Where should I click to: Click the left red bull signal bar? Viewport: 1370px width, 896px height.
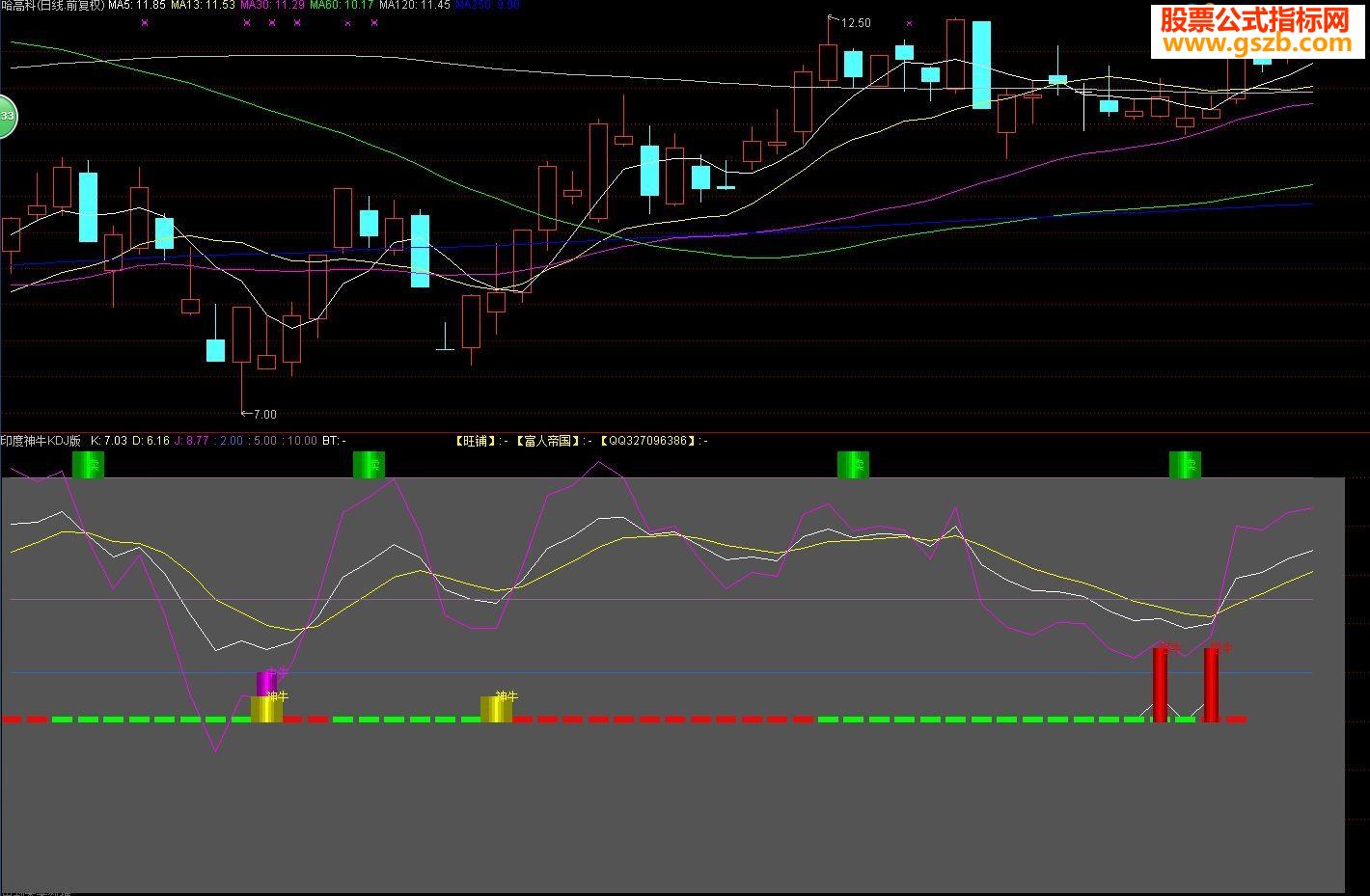point(1160,685)
